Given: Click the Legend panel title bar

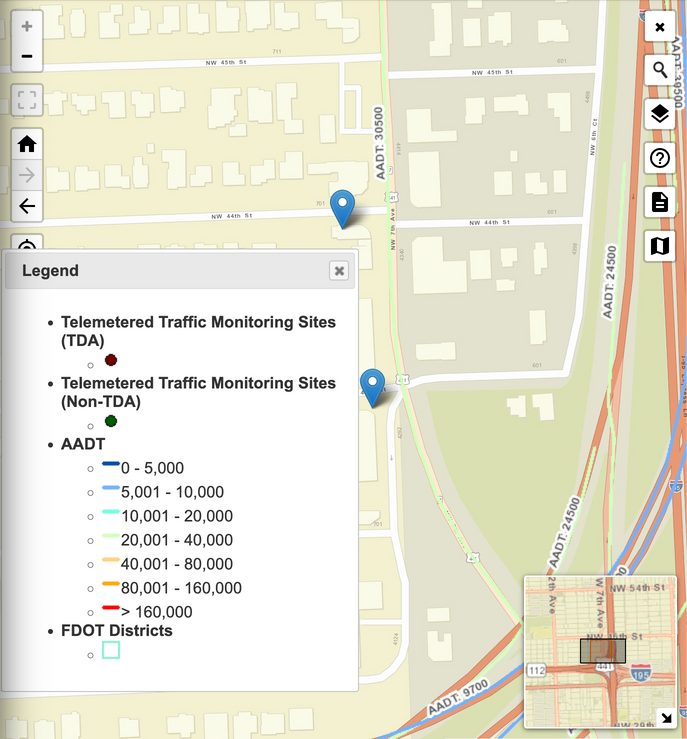Looking at the screenshot, I should (x=170, y=271).
